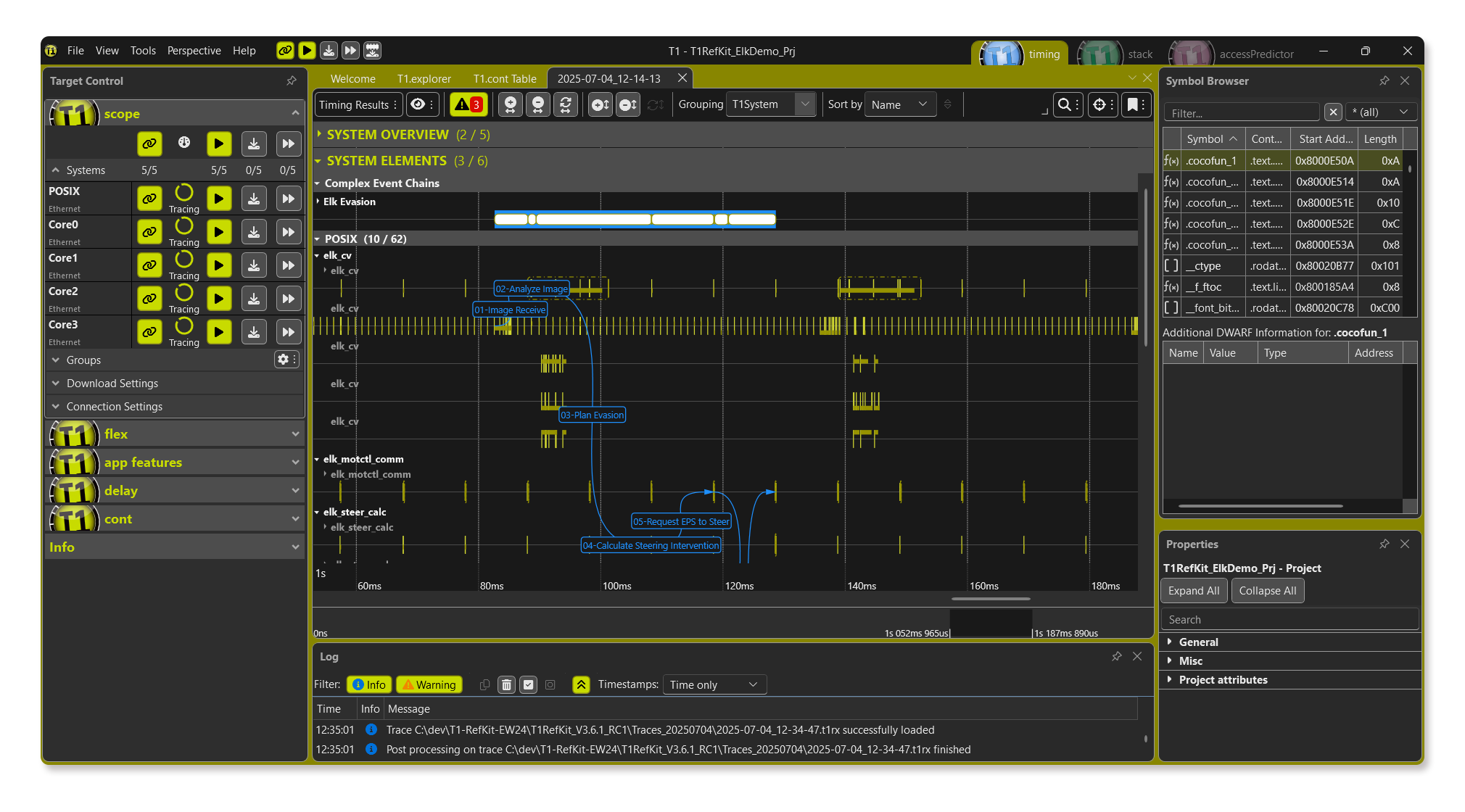This screenshot has width=1465, height=812.
Task: Click the Expand All button
Action: [1193, 590]
